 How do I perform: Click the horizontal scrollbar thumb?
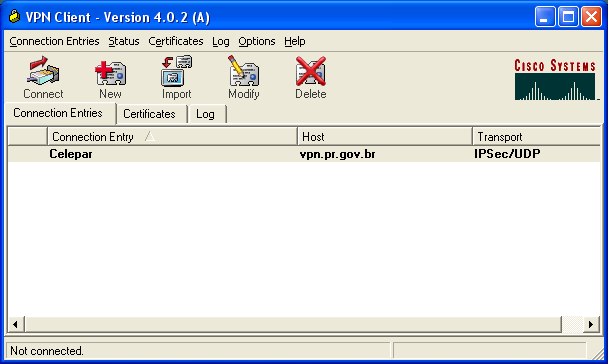[x=293, y=324]
